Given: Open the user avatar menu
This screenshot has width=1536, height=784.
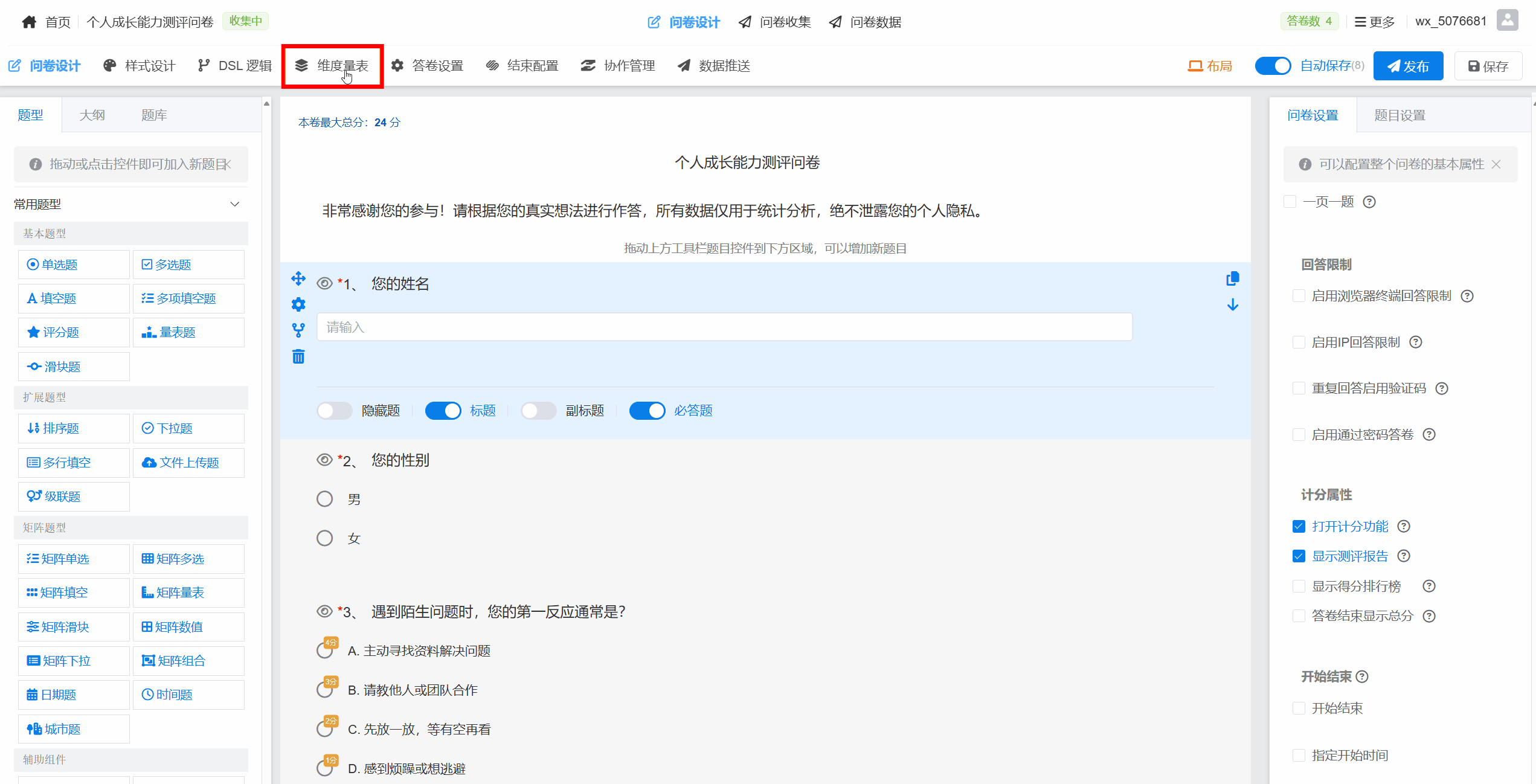Looking at the screenshot, I should pyautogui.click(x=1508, y=21).
